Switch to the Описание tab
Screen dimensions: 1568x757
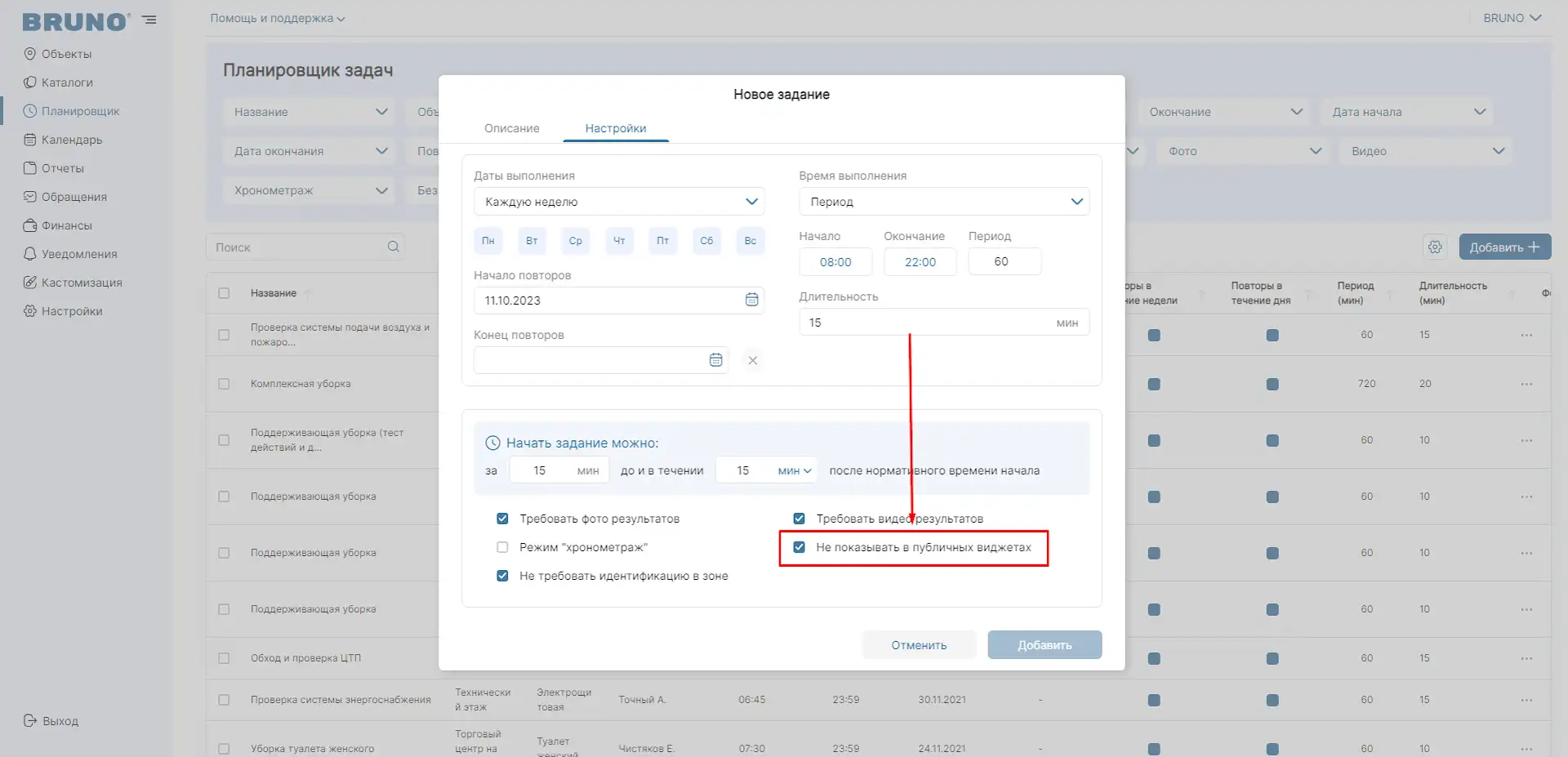coord(511,128)
